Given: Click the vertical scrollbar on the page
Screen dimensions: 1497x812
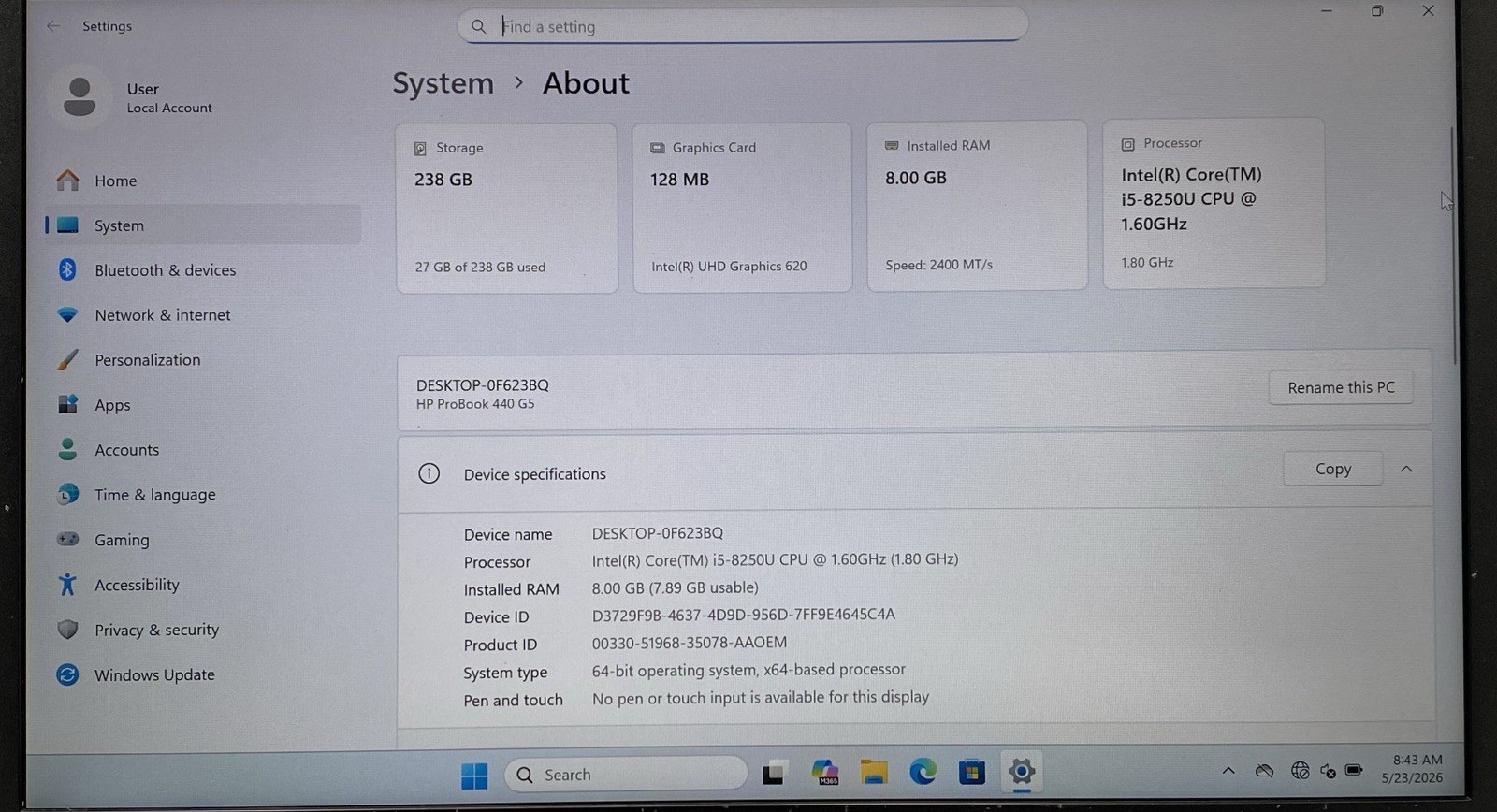Looking at the screenshot, I should pyautogui.click(x=1453, y=245).
